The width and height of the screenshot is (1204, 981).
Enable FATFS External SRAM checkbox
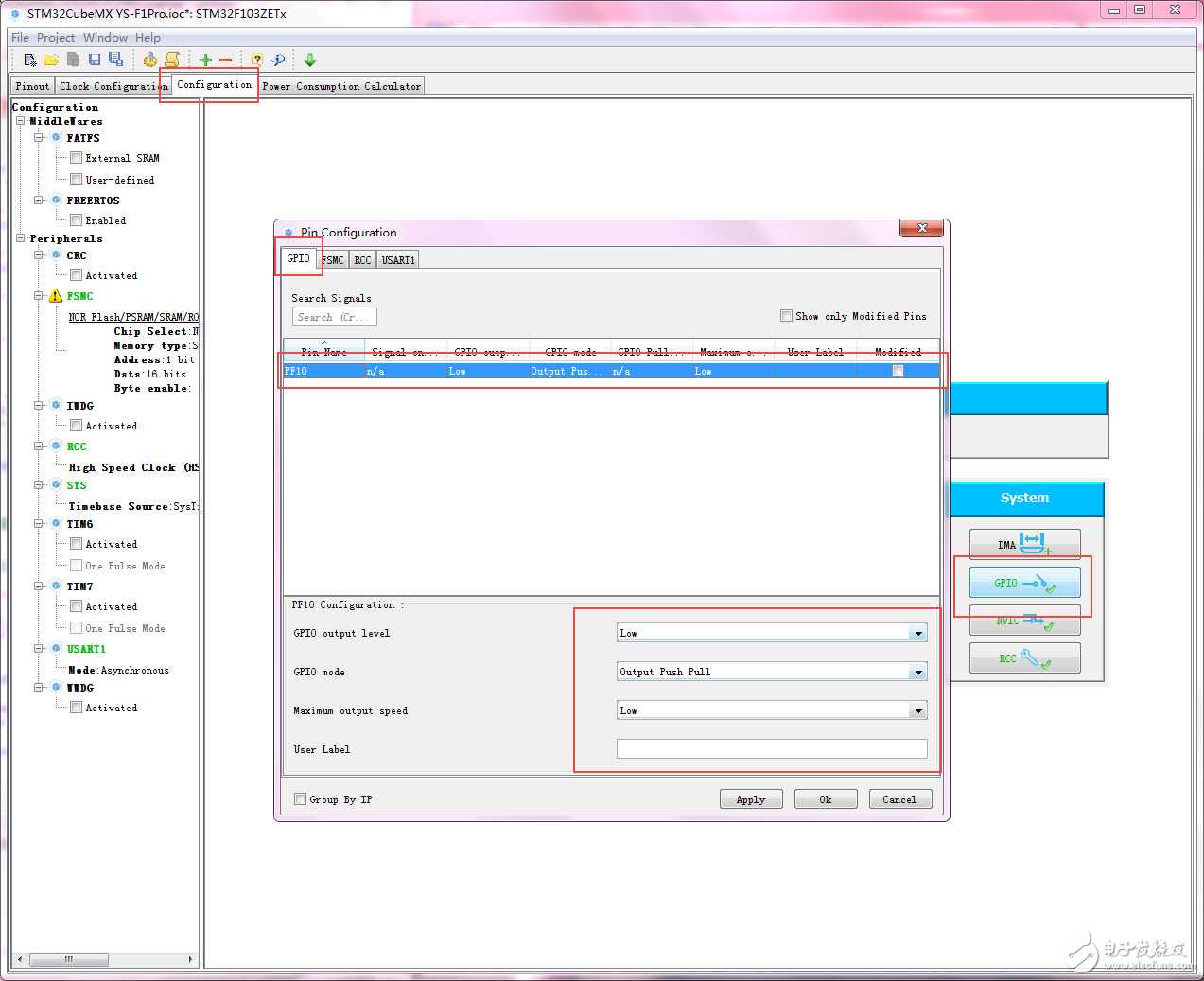click(77, 158)
